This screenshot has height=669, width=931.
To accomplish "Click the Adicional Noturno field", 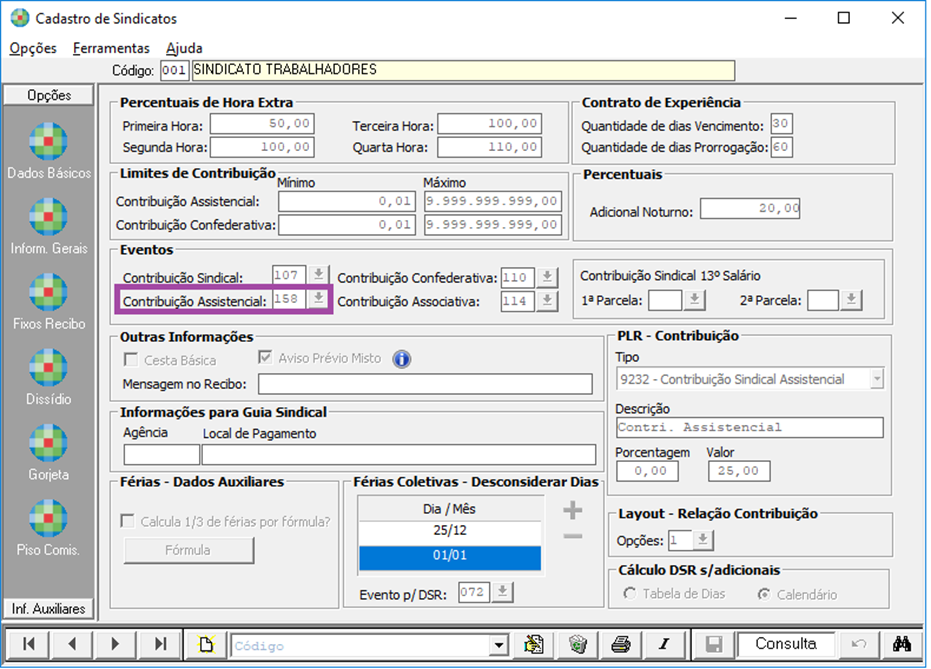I will pyautogui.click(x=750, y=209).
